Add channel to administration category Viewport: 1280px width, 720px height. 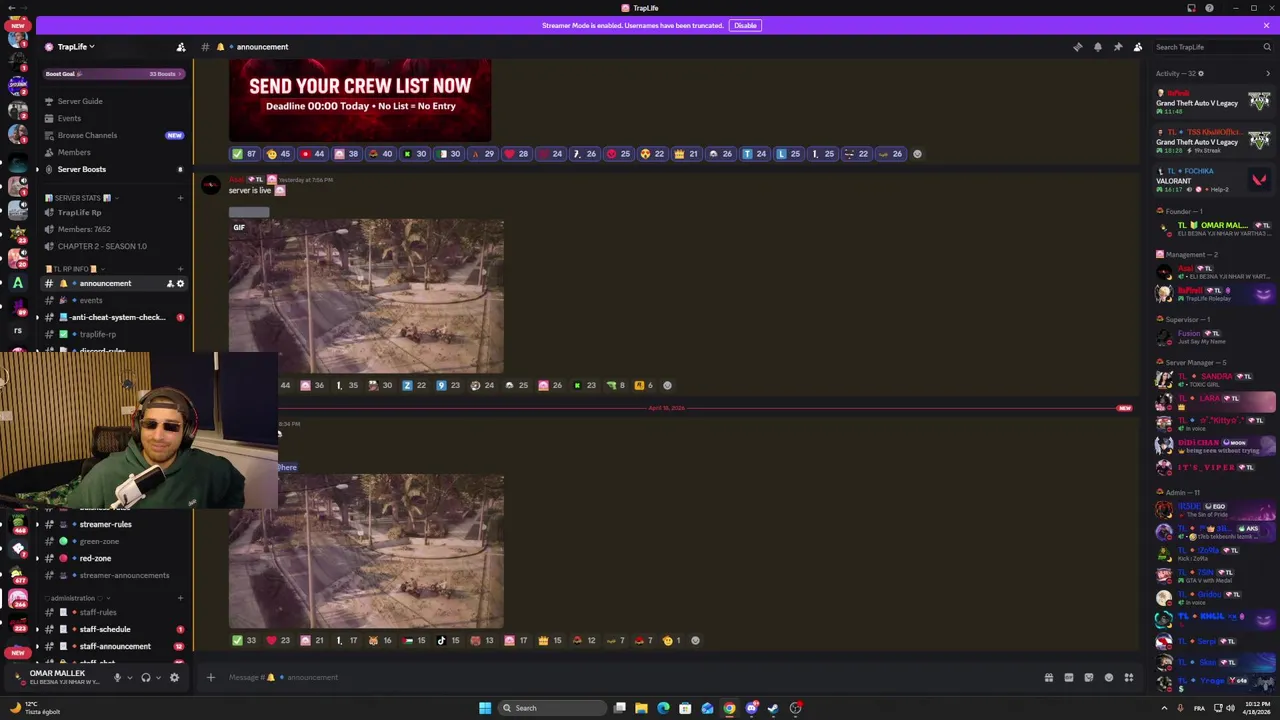[x=180, y=598]
